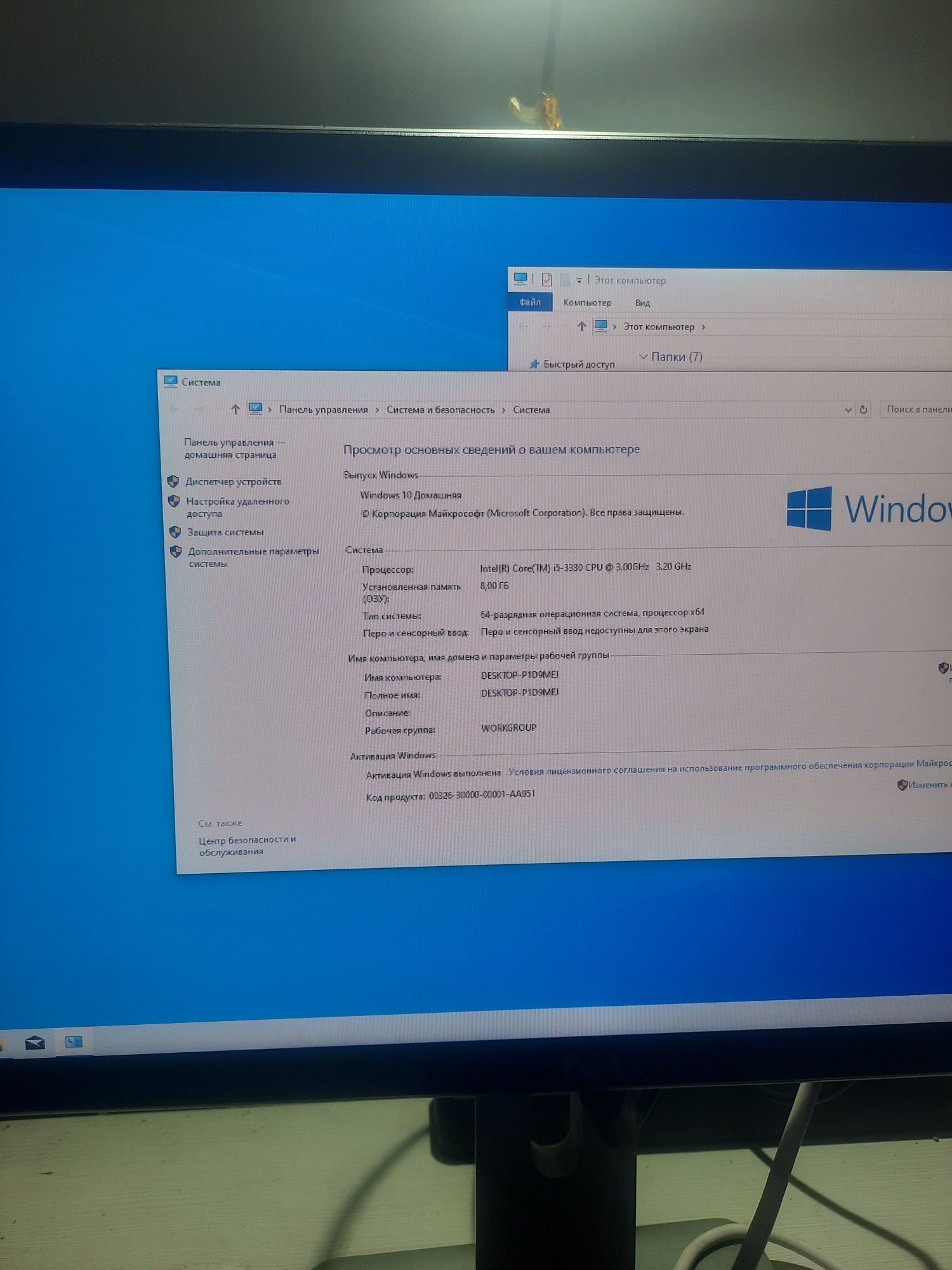Viewport: 952px width, 1270px height.
Task: Click the Control Panel icon on the taskbar
Action: click(x=74, y=1041)
